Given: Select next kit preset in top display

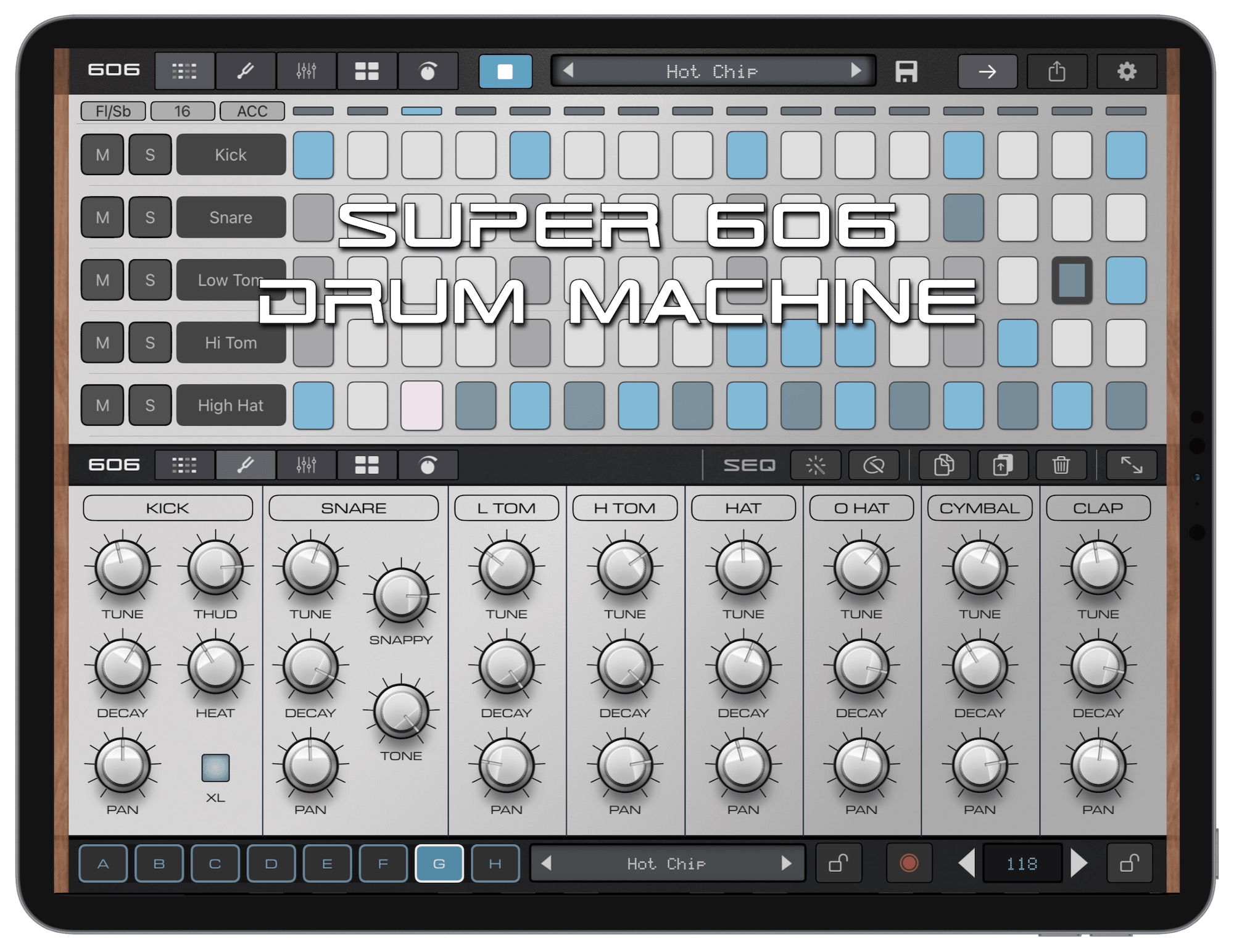Looking at the screenshot, I should (x=856, y=71).
